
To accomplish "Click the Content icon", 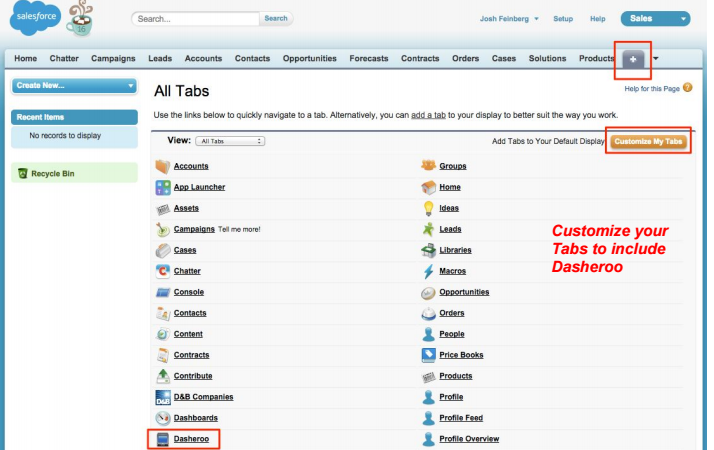I will click(163, 334).
